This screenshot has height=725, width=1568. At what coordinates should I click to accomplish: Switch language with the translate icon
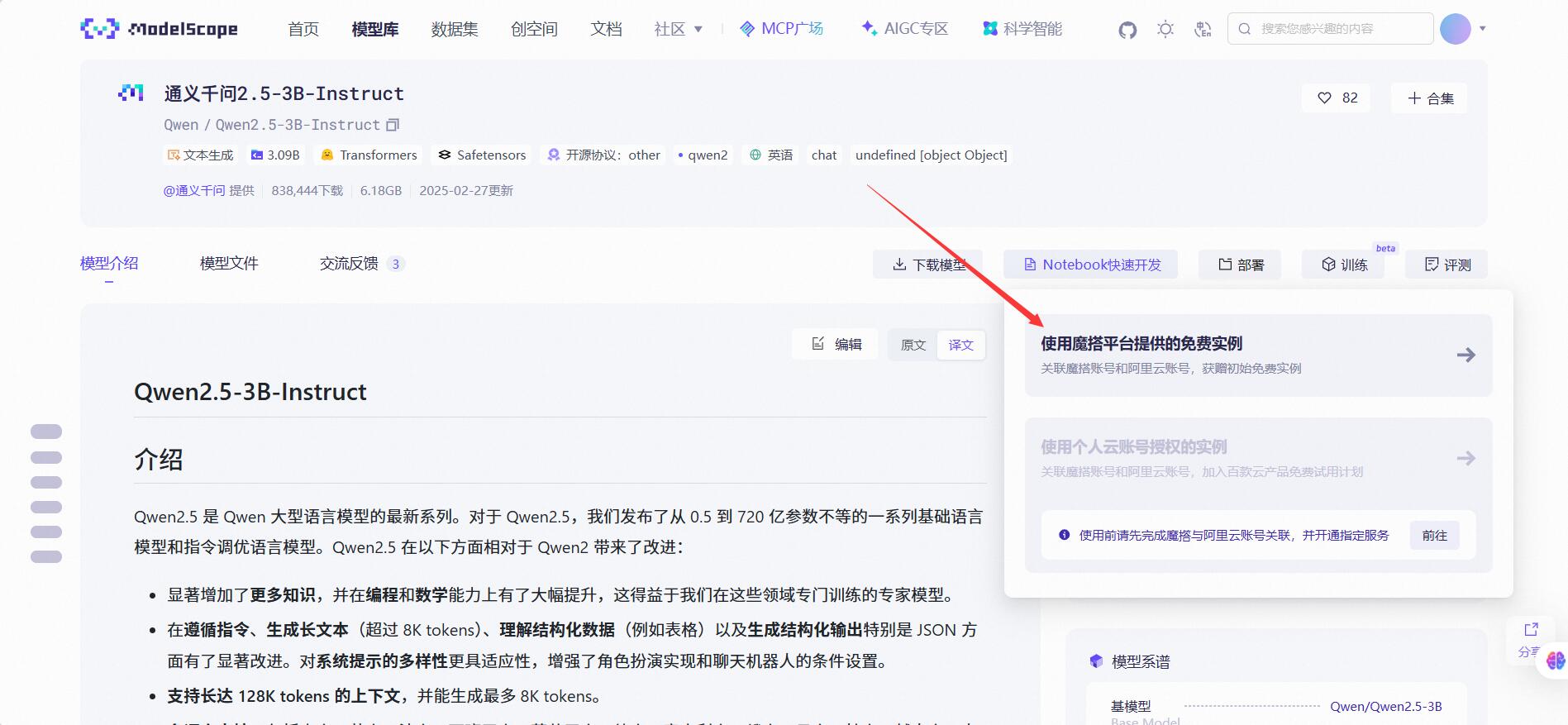(1203, 29)
